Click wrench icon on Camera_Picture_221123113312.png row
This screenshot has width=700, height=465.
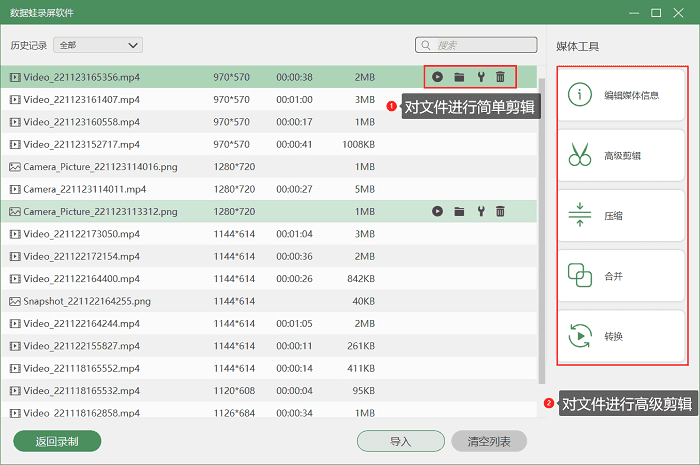480,212
